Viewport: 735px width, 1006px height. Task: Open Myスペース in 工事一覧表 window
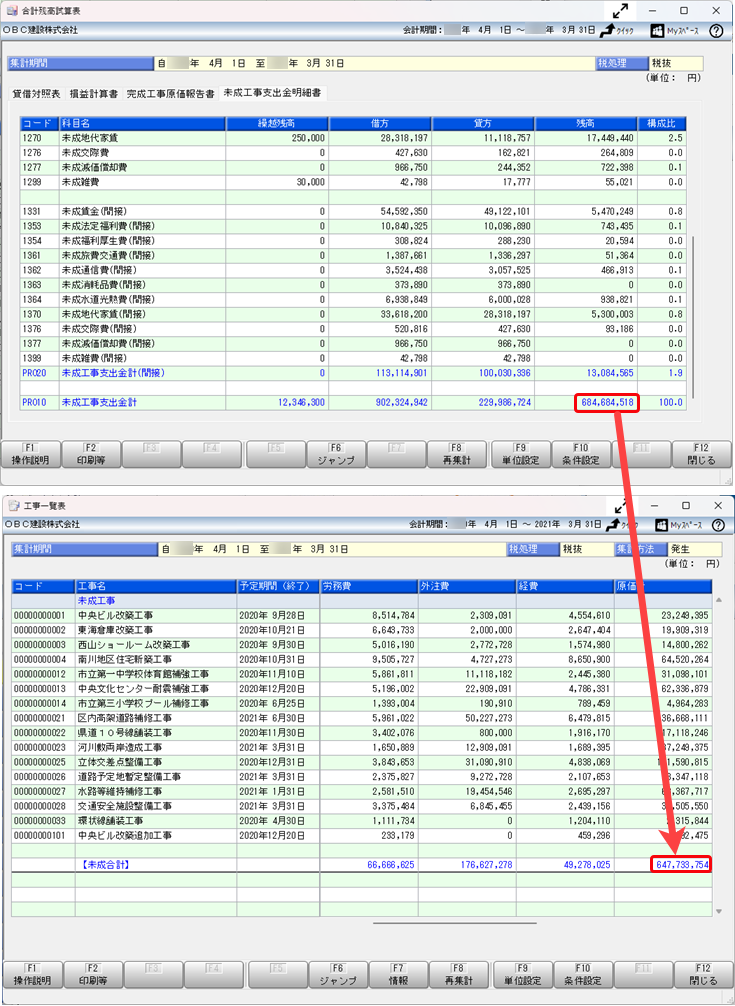[678, 525]
